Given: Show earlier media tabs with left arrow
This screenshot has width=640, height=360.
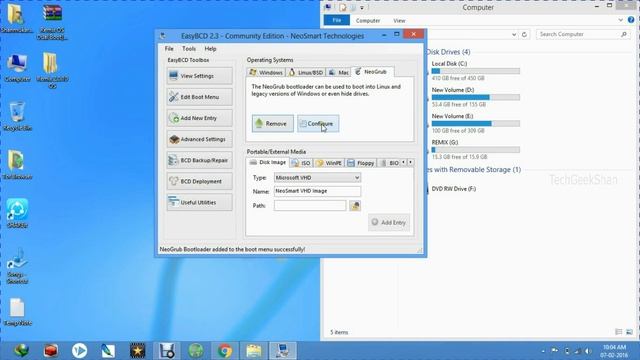Looking at the screenshot, I should point(403,162).
